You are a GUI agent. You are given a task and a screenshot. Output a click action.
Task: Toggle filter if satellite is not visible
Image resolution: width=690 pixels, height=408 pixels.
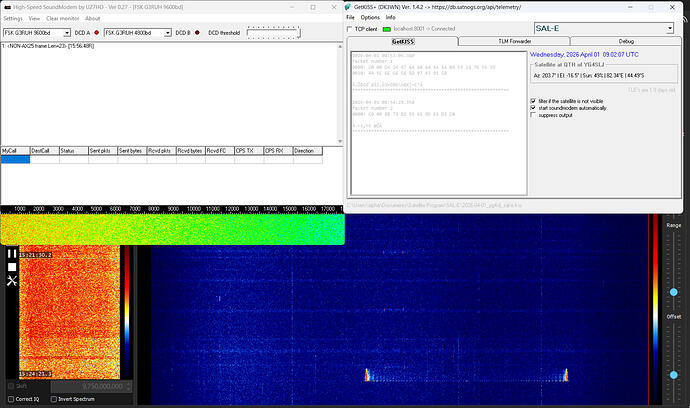[x=533, y=100]
